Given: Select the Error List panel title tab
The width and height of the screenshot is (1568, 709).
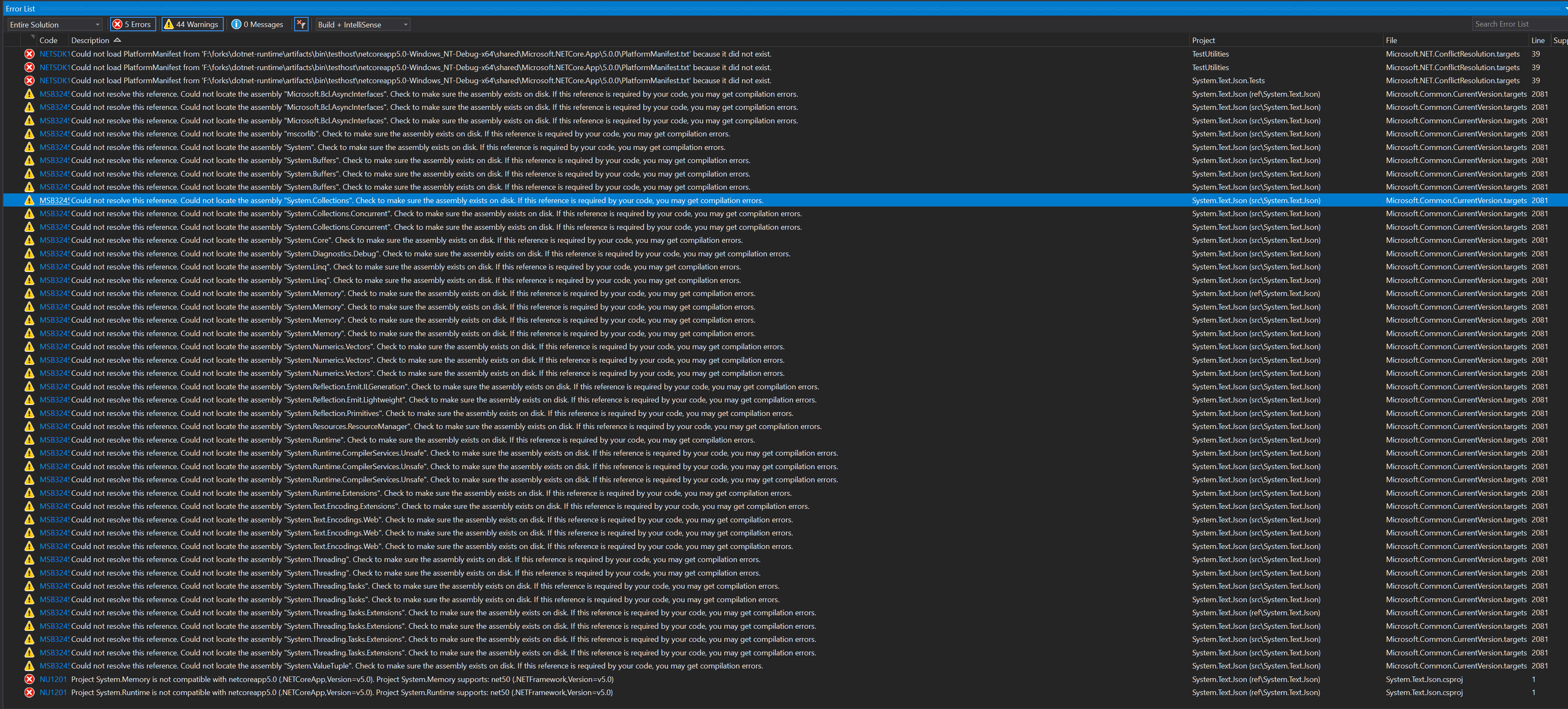Looking at the screenshot, I should [20, 8].
